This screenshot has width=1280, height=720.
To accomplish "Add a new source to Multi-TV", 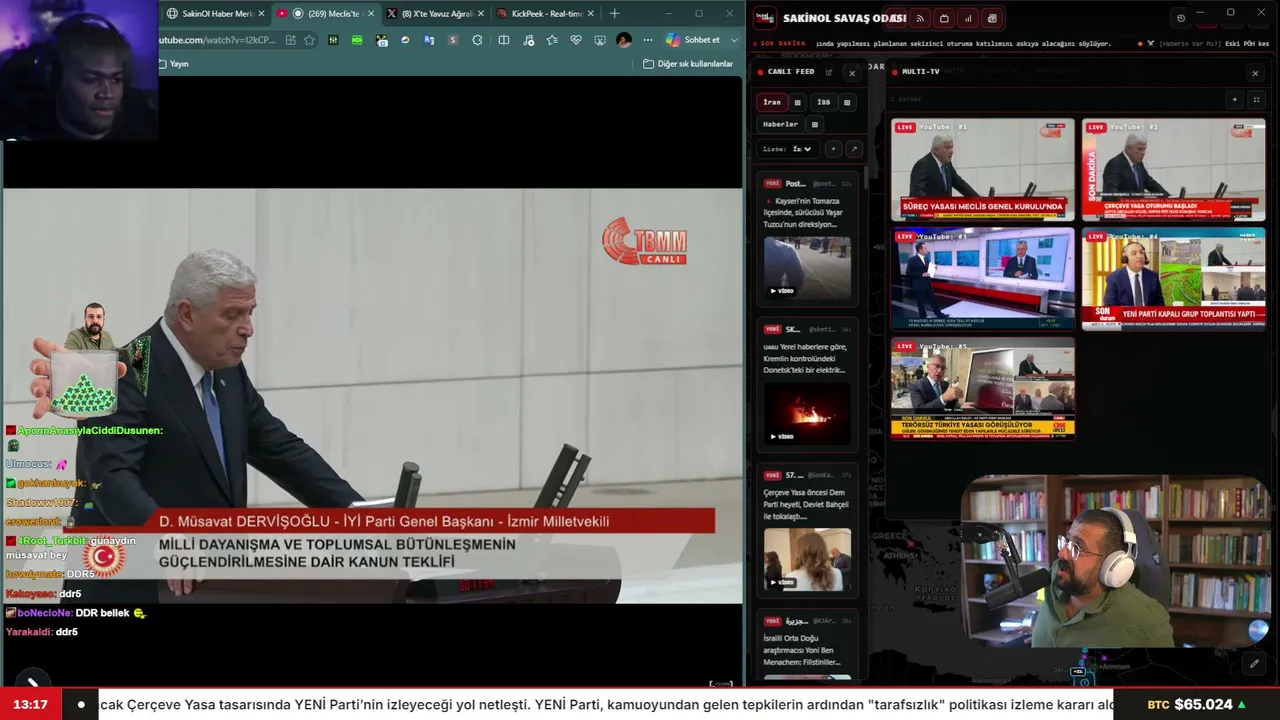I will pyautogui.click(x=1235, y=100).
